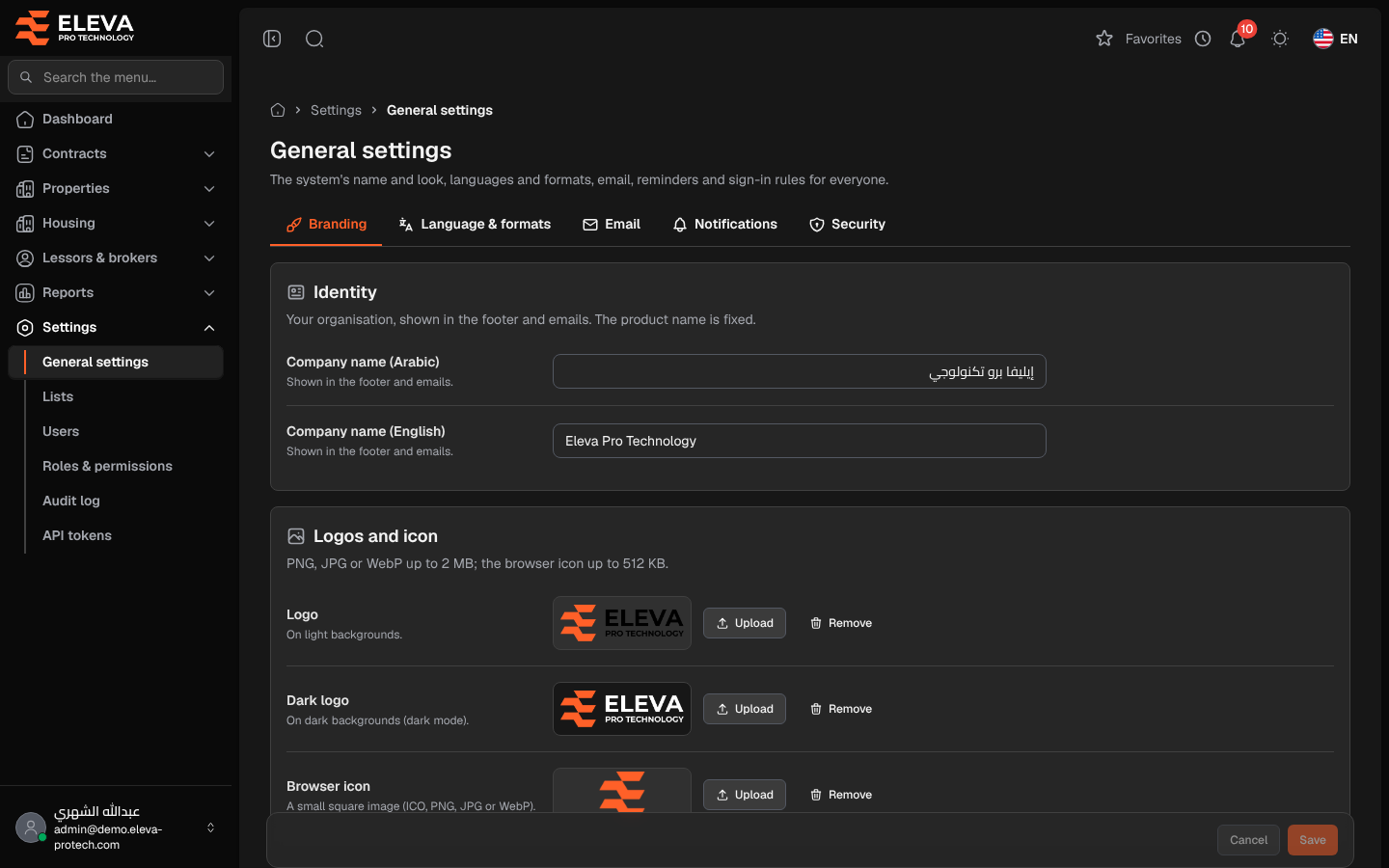Focus the Company name (English) field
Viewport: 1389px width, 868px height.
click(800, 441)
